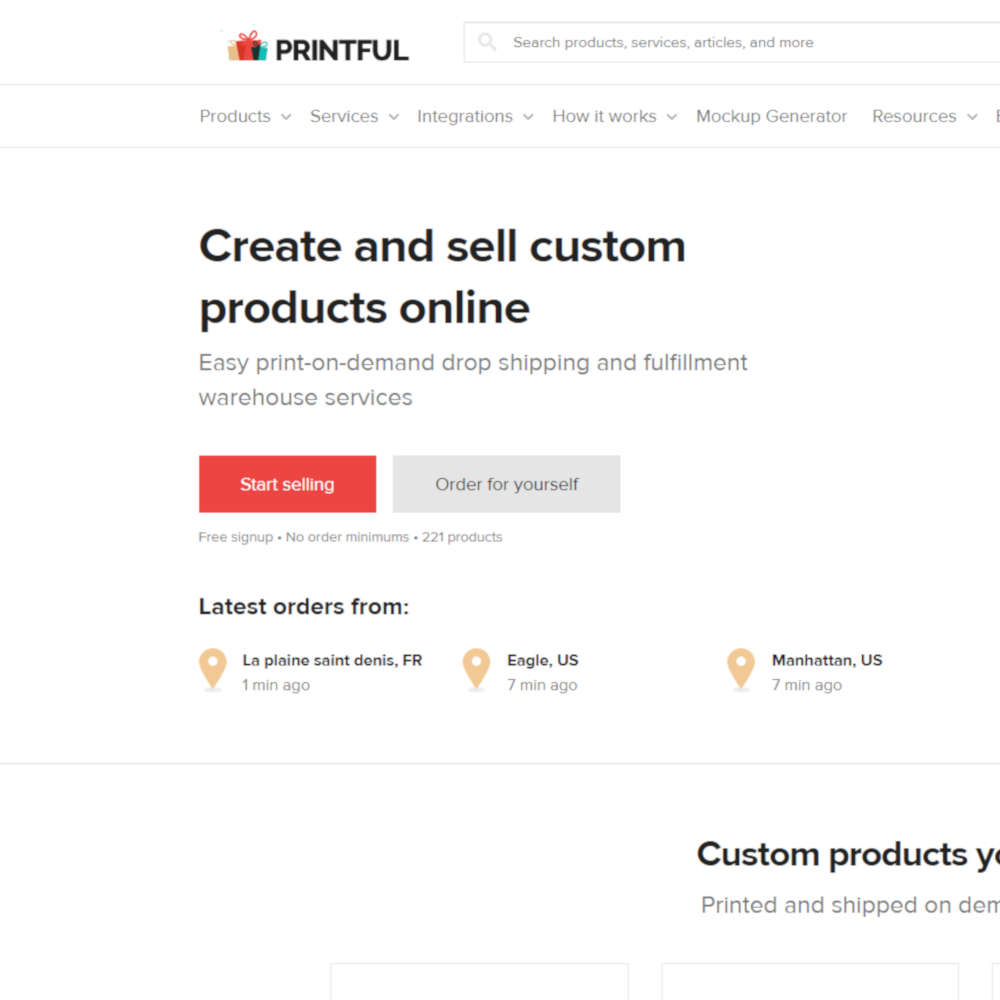Screen dimensions: 1000x1000
Task: Expand the Products dropdown chevron
Action: click(286, 117)
